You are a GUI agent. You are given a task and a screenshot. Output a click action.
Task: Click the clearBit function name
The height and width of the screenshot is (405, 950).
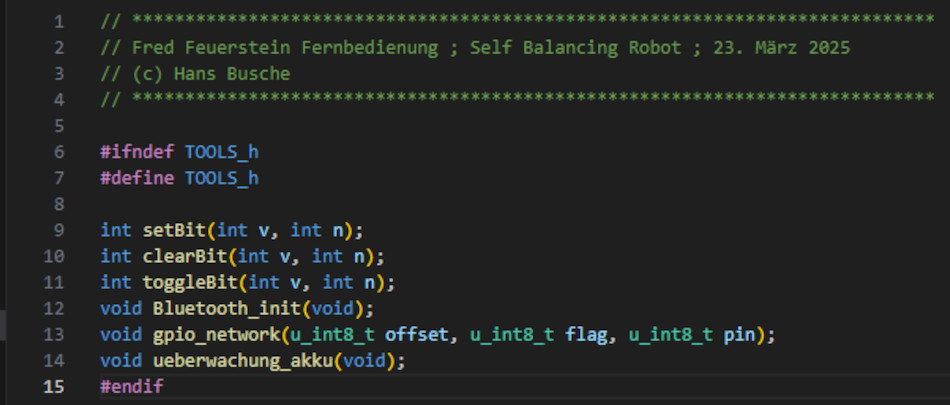pos(185,256)
